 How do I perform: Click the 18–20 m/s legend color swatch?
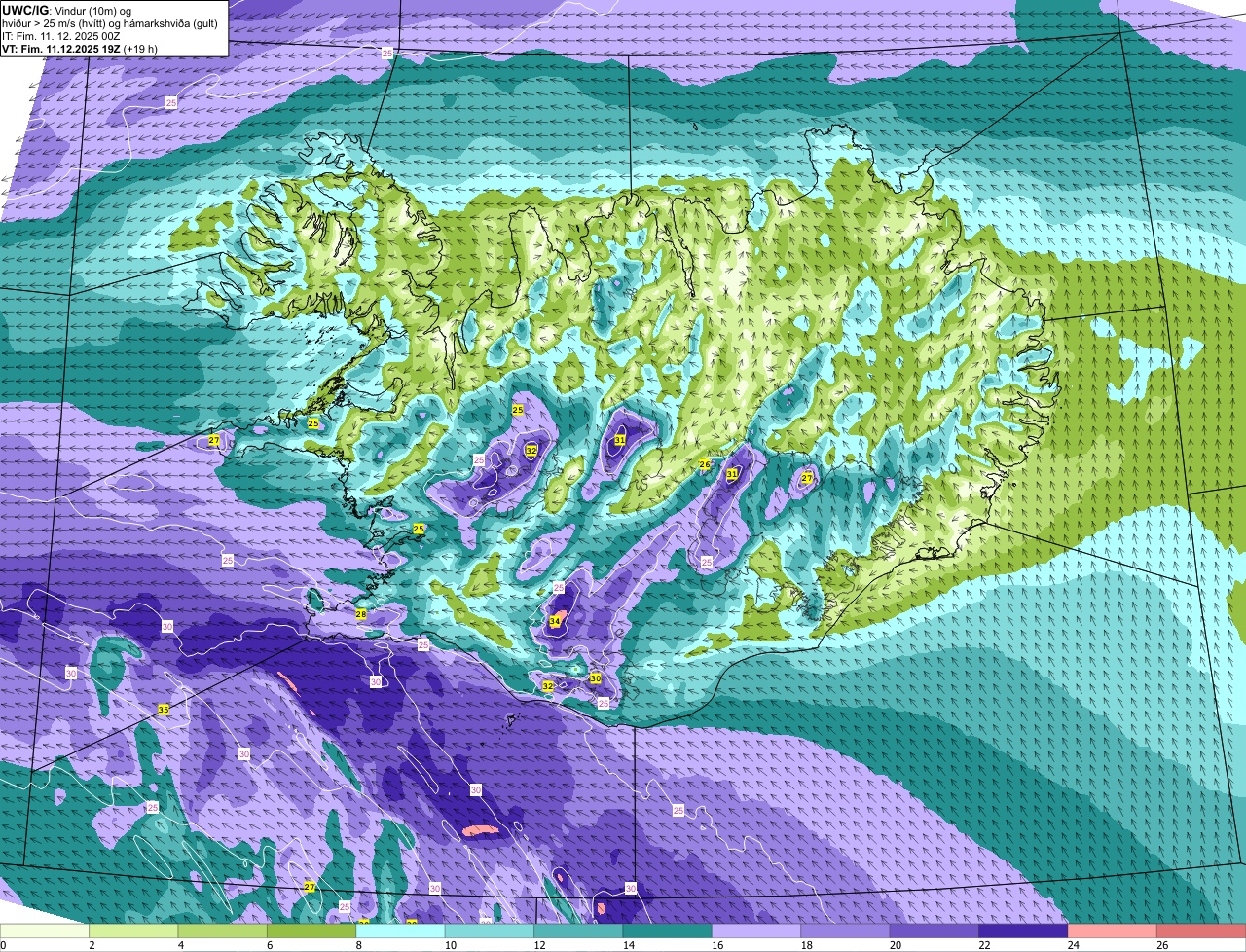point(846,932)
